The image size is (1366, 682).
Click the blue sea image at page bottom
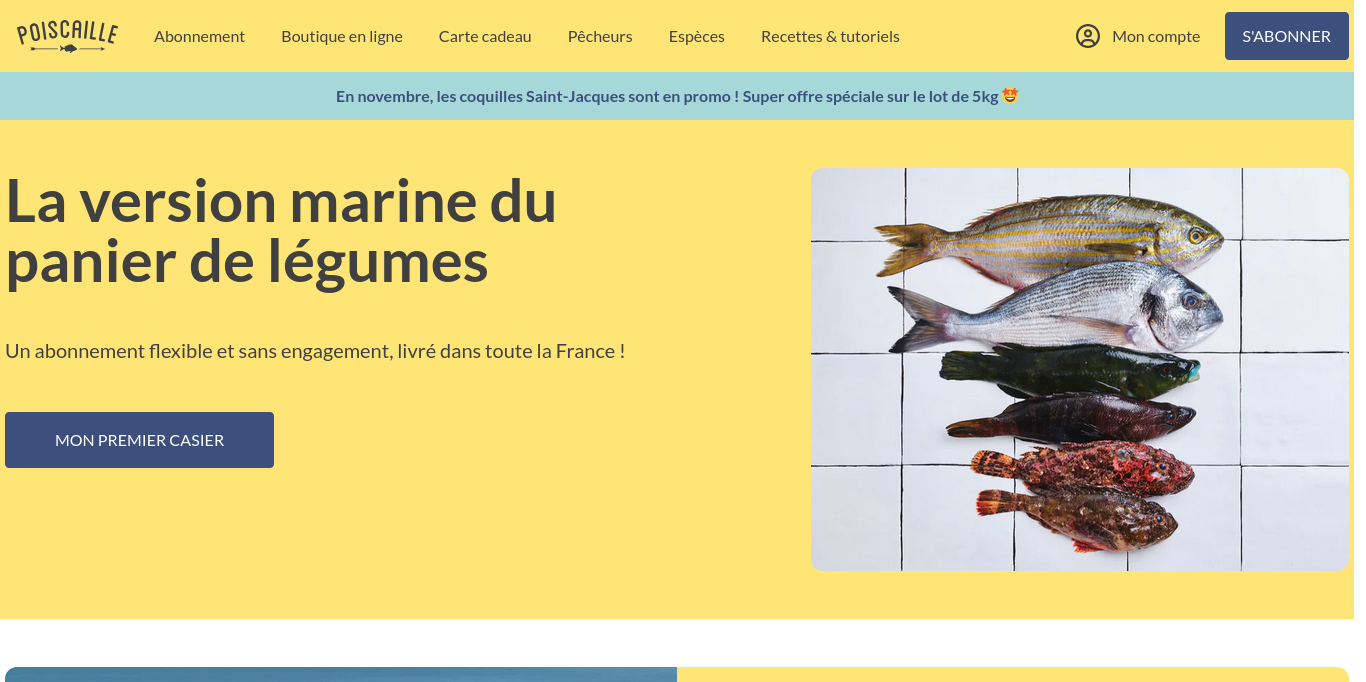[x=340, y=674]
